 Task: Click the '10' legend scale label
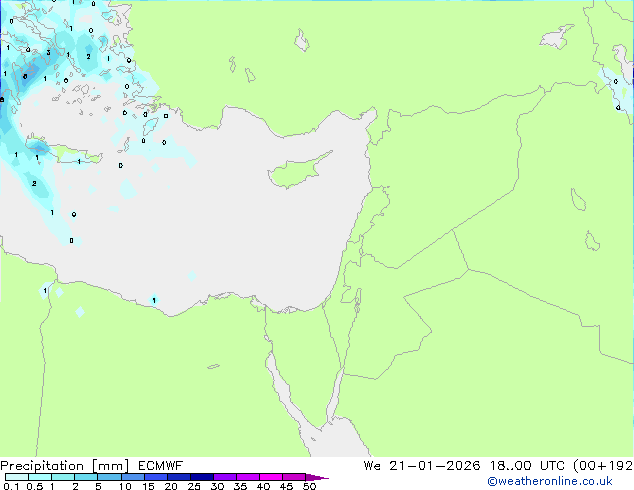(x=125, y=486)
